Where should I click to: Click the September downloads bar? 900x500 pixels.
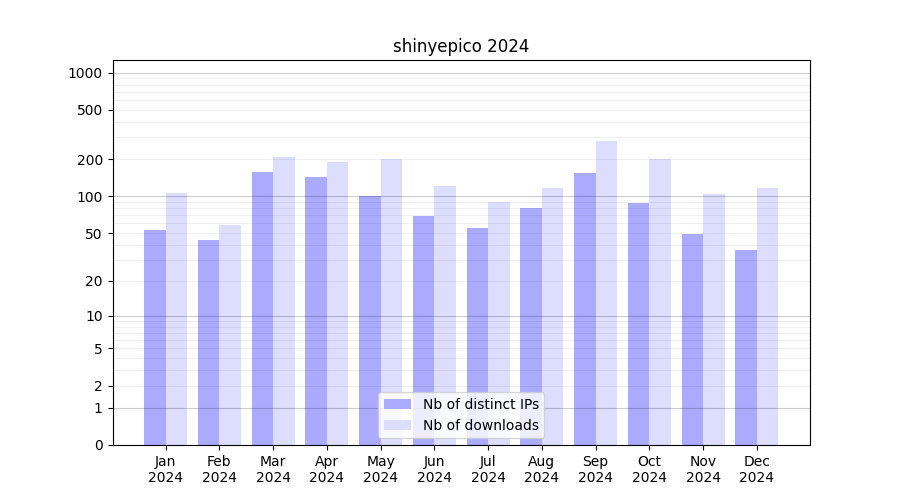606,292
